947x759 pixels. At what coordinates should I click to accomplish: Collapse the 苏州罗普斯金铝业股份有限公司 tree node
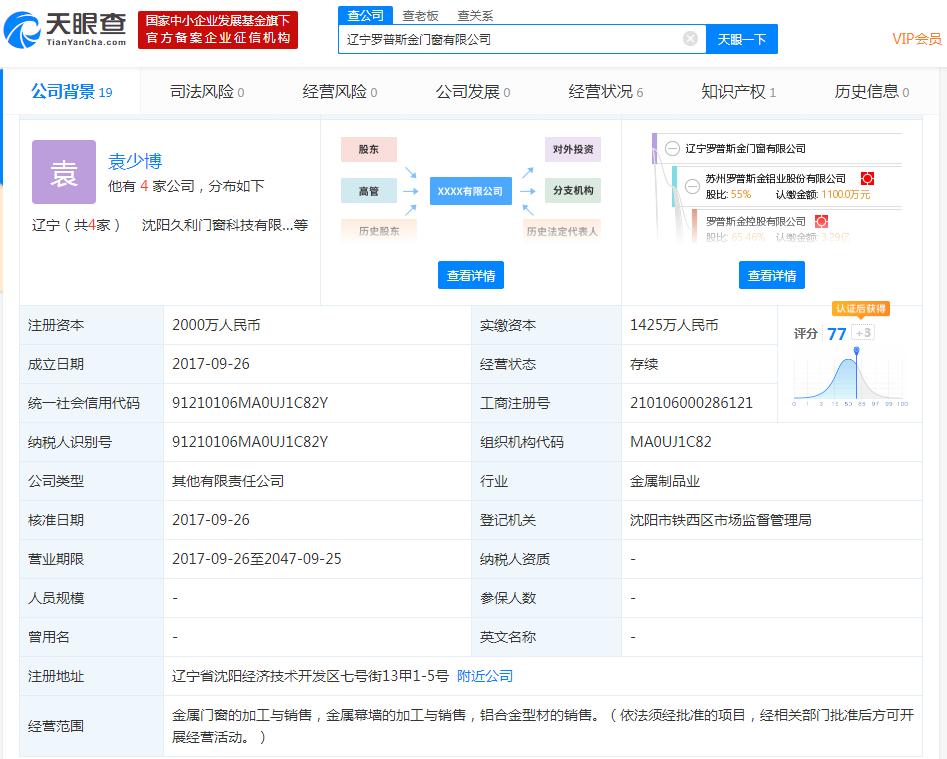[692, 186]
